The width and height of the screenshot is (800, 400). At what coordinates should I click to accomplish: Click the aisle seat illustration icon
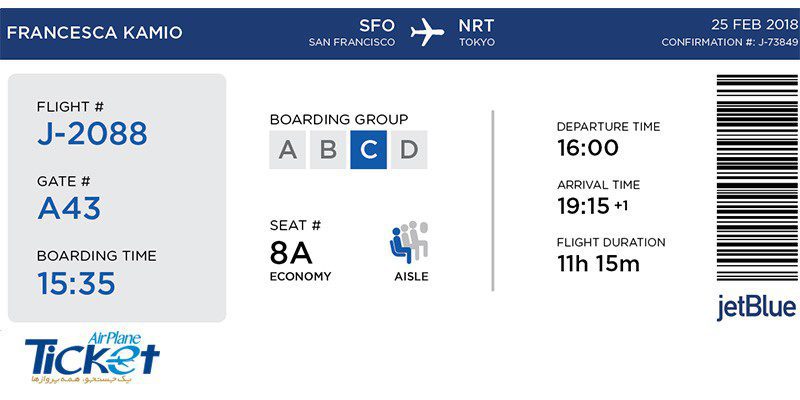pyautogui.click(x=409, y=242)
